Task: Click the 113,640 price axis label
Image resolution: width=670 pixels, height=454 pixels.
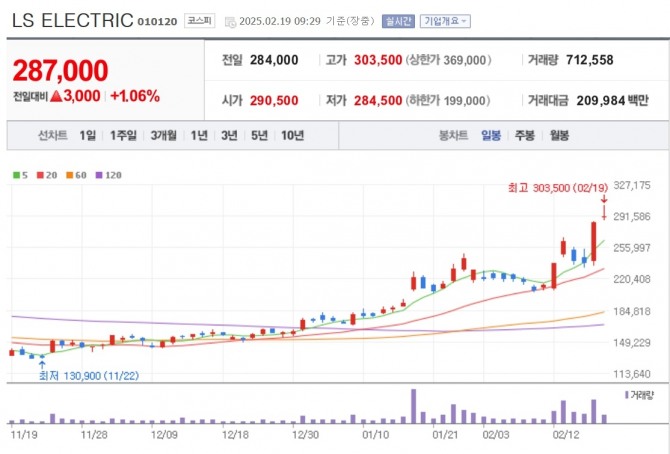Action: (x=632, y=374)
